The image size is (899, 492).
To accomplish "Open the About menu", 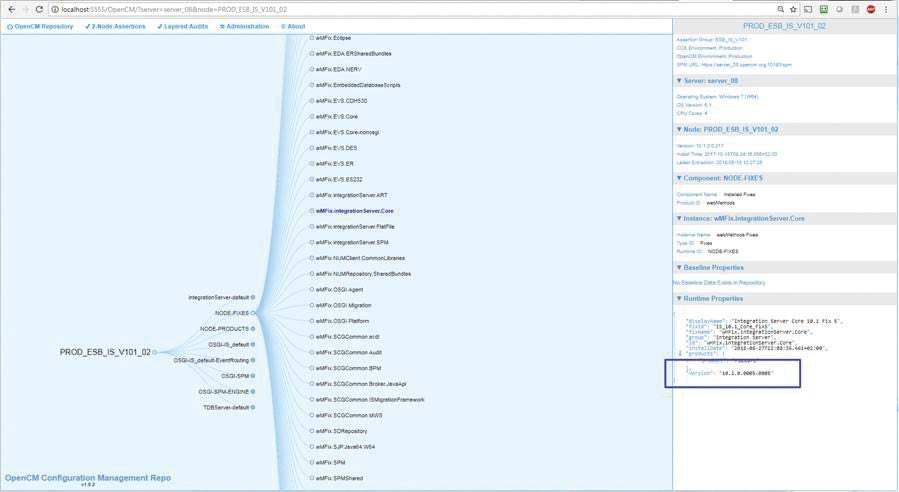I will click(x=293, y=26).
